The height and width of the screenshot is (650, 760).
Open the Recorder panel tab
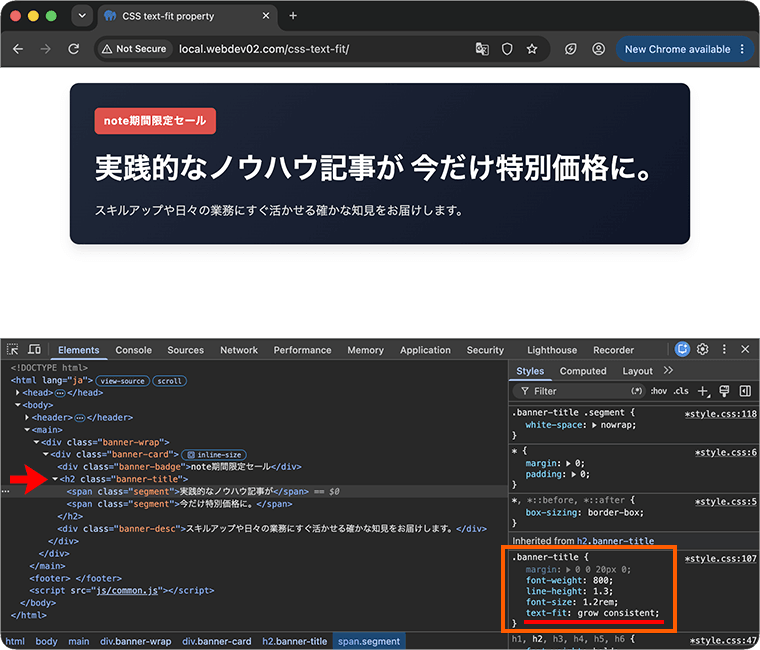613,350
